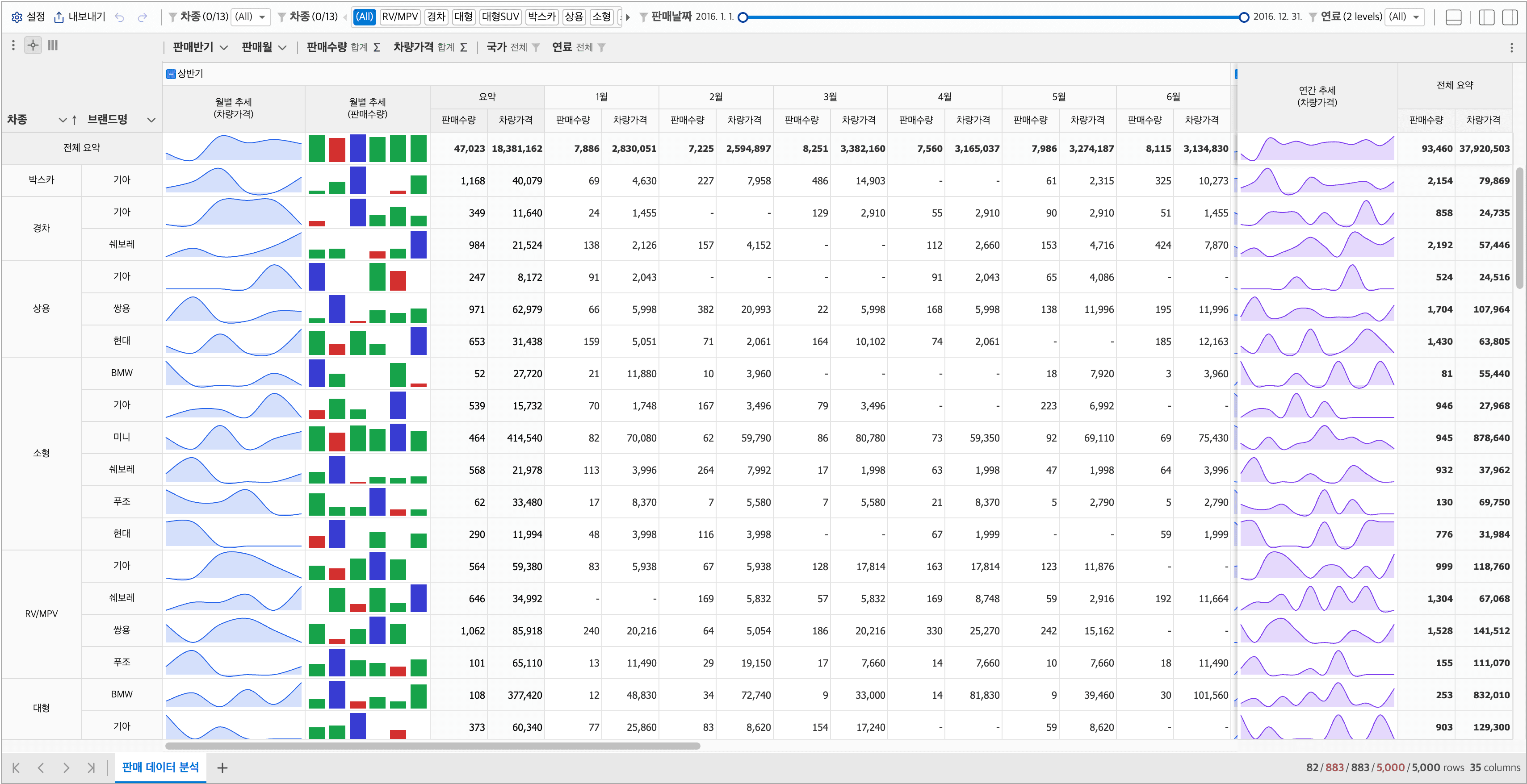
Task: Open the 판매 데이터 분석 sheet tab
Action: point(160,767)
